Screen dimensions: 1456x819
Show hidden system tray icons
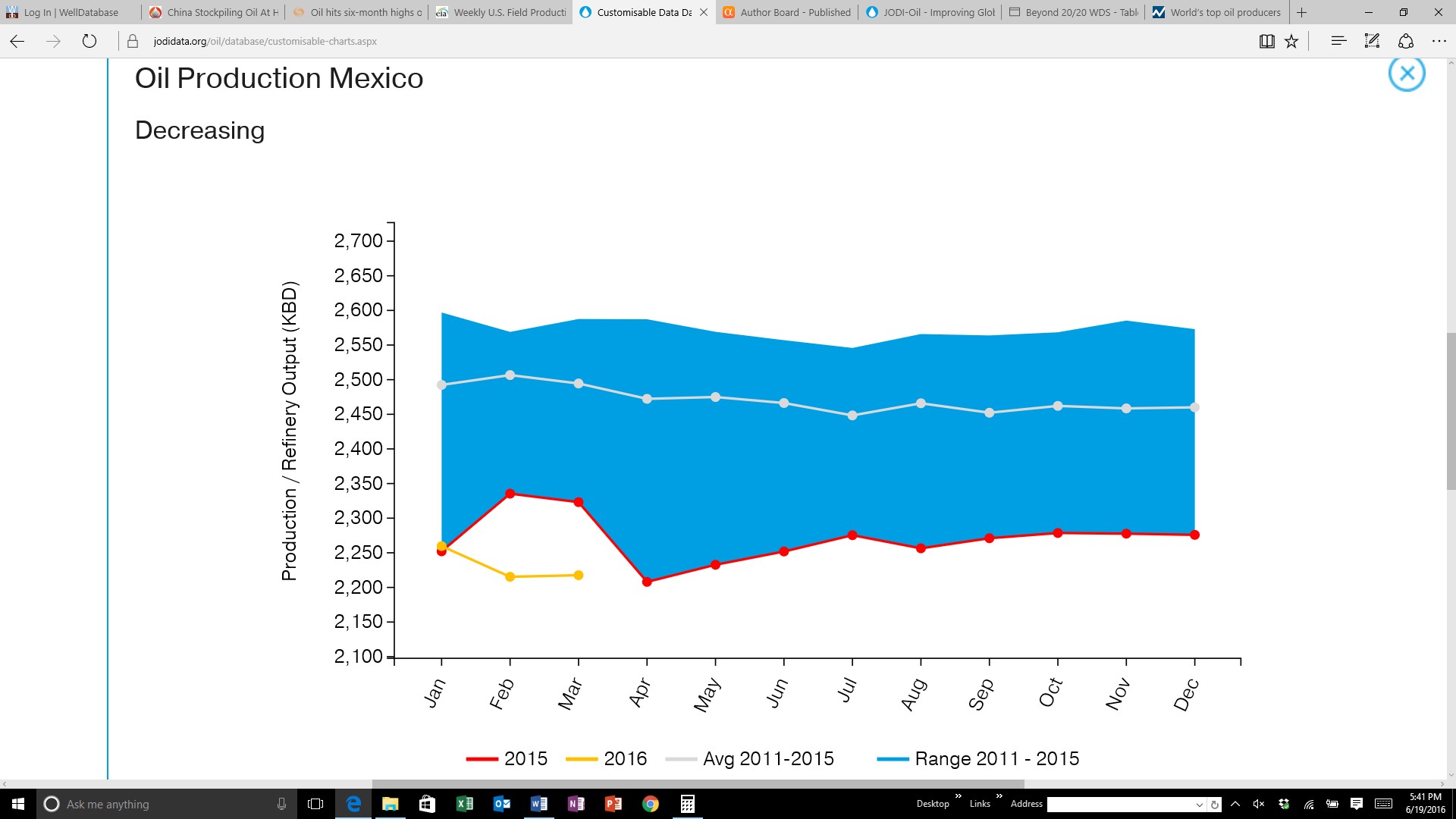tap(1235, 804)
